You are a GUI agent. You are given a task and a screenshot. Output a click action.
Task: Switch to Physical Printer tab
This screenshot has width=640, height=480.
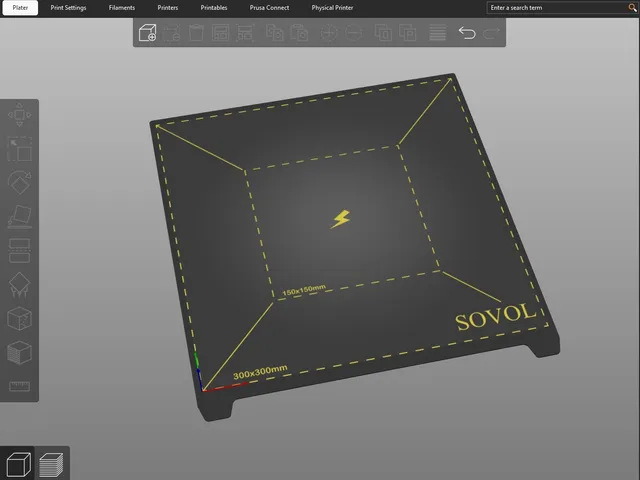[332, 8]
